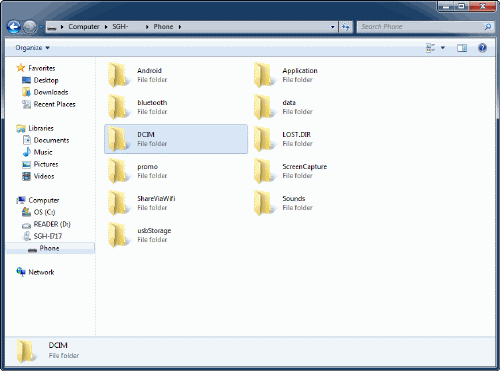Click the ScreenCapture folder icon

click(264, 171)
